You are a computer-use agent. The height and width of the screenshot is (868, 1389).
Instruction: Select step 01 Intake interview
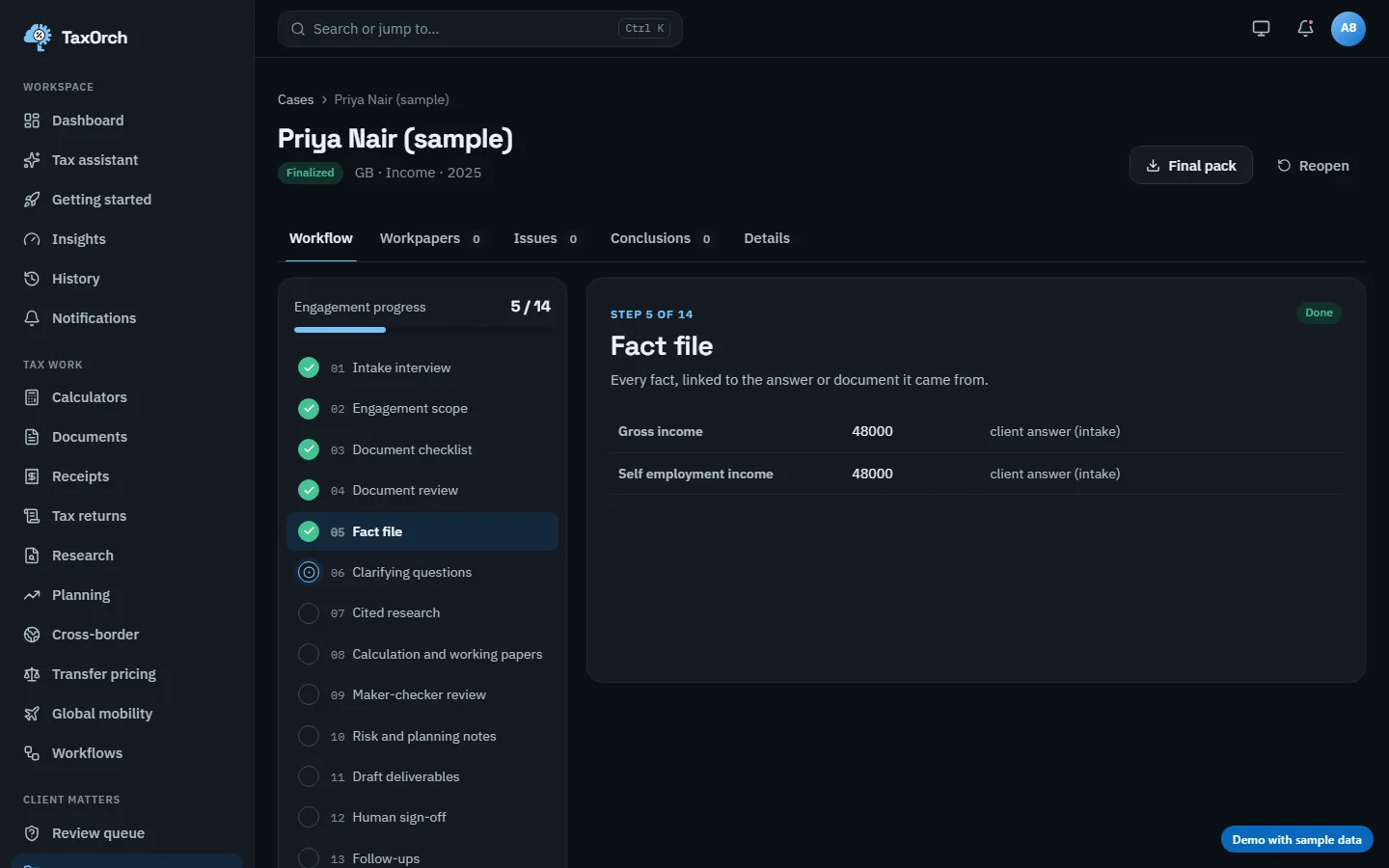(x=422, y=367)
